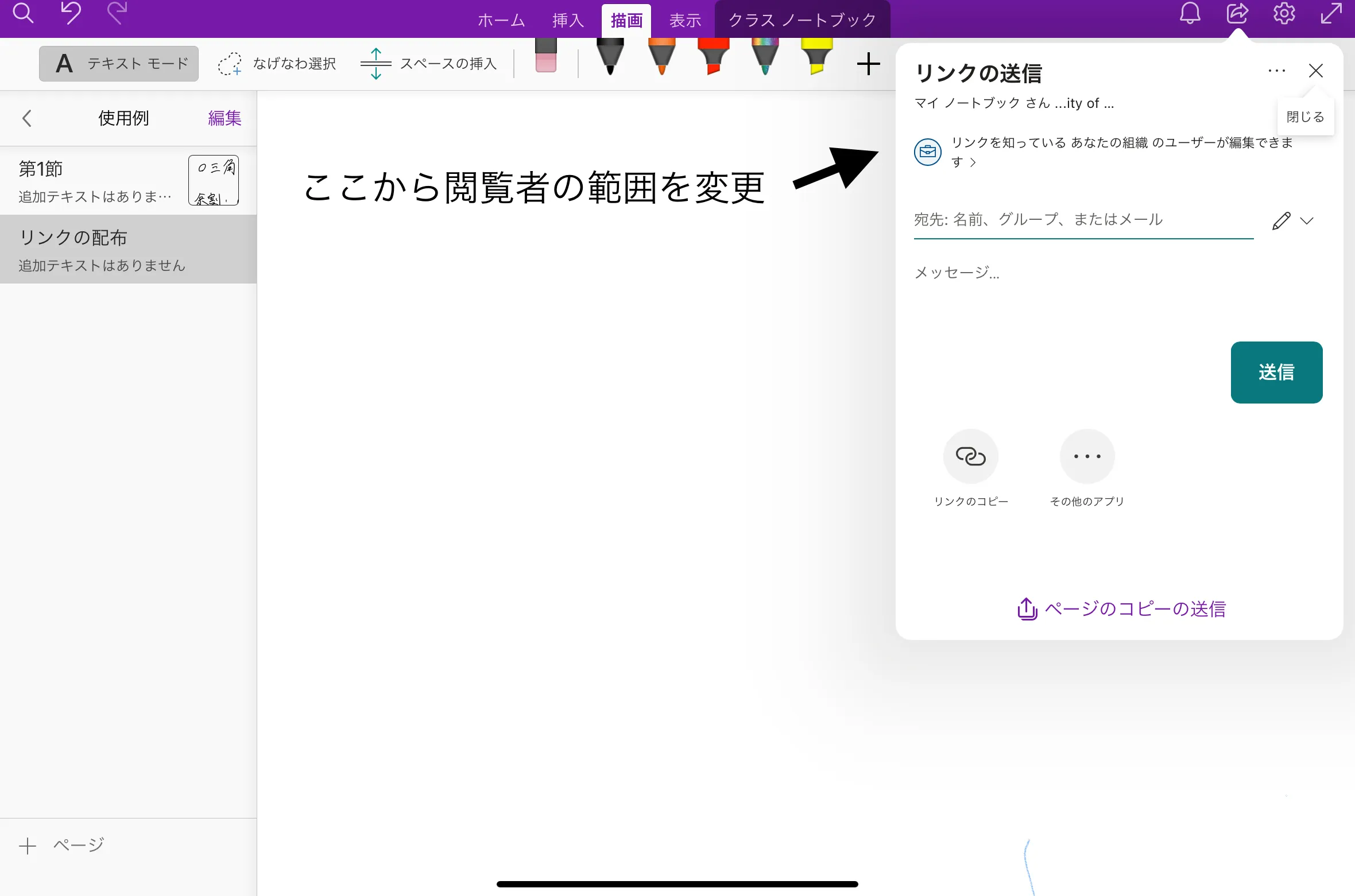Select the eraser tool
The height and width of the screenshot is (896, 1355).
545,55
